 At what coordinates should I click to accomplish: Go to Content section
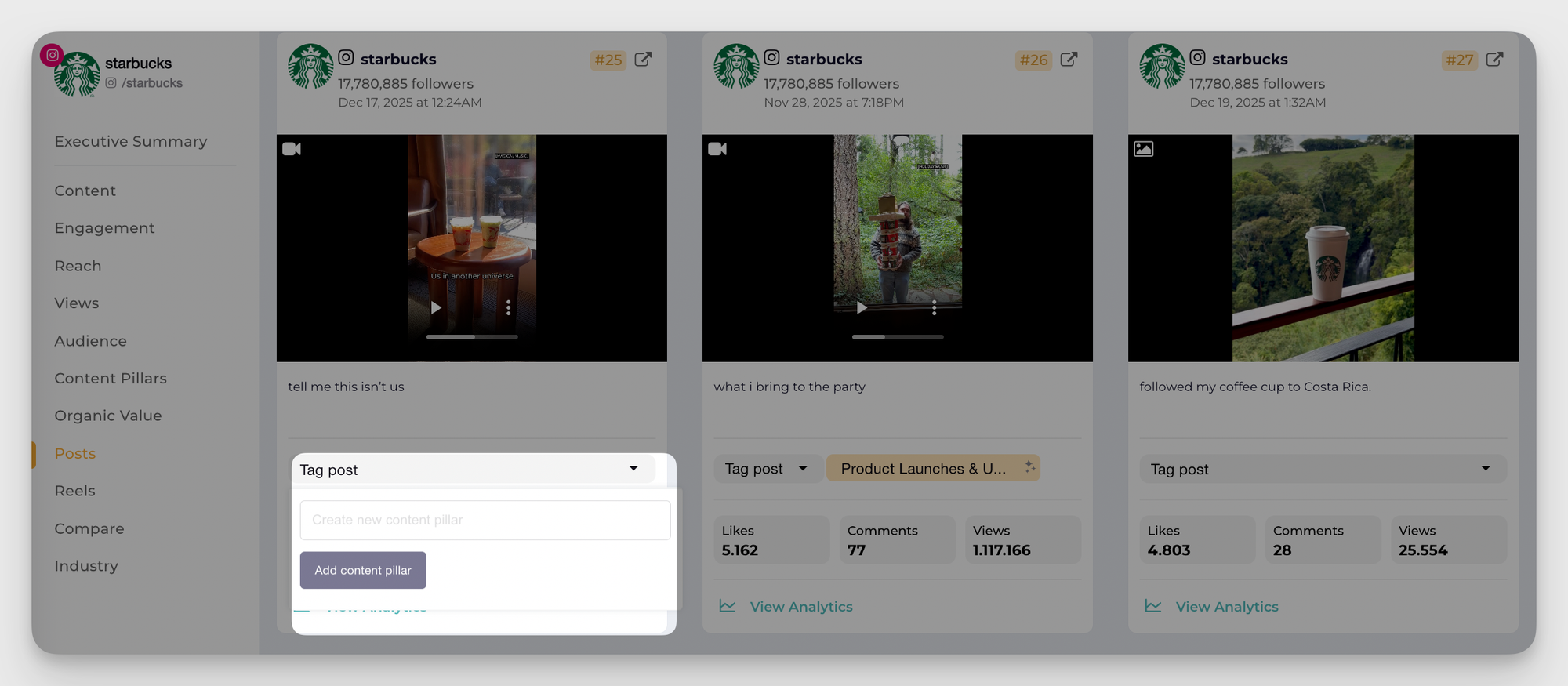tap(85, 191)
